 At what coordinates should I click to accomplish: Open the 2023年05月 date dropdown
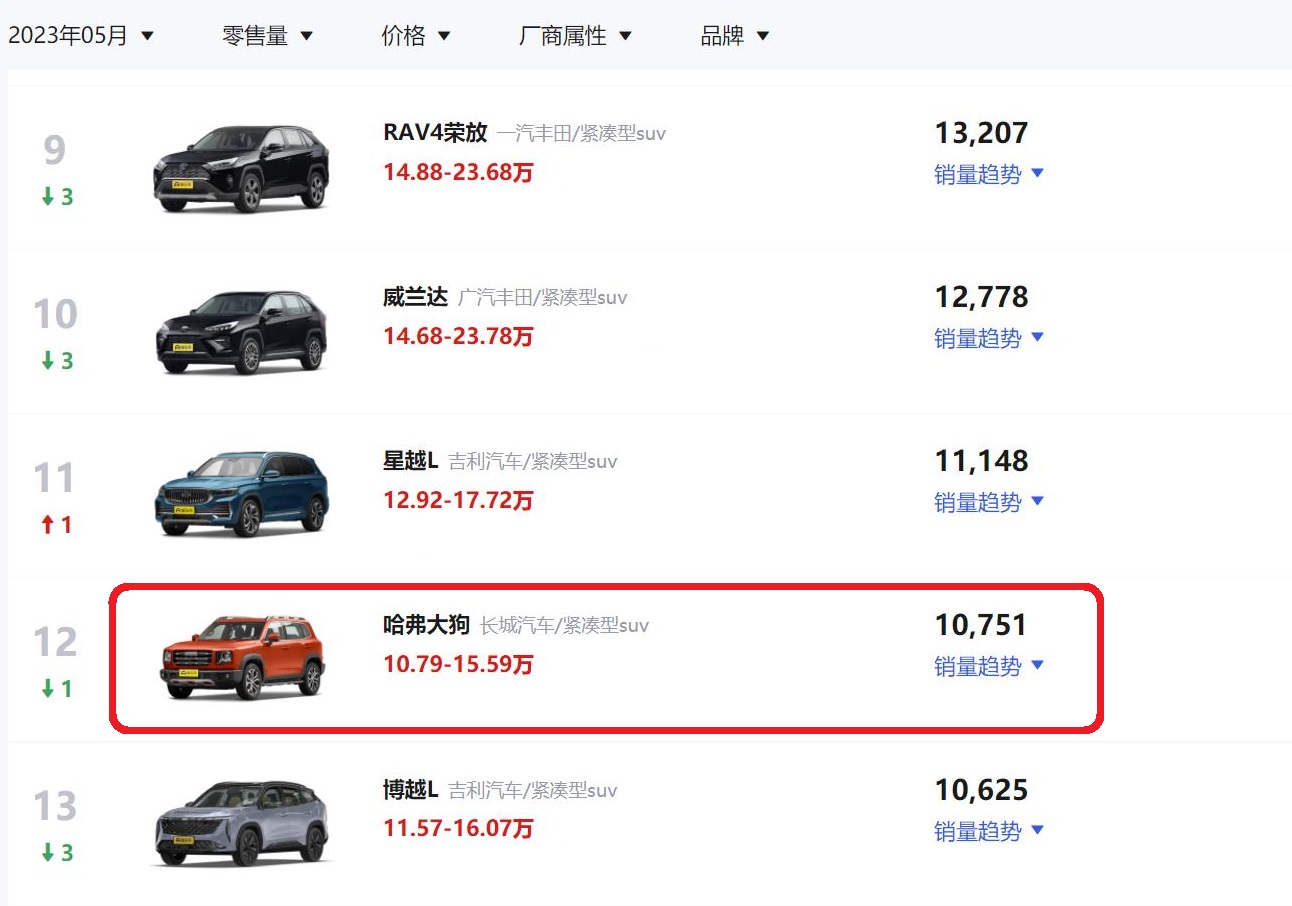pyautogui.click(x=81, y=36)
